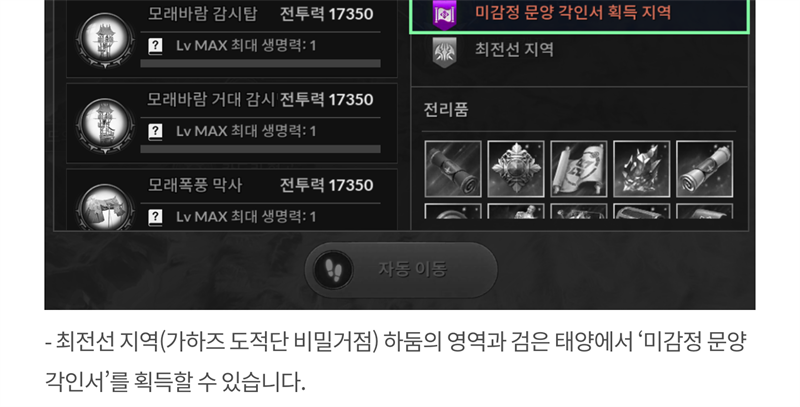Click the 모래바람 거대 감시 round portrait icon
This screenshot has height=407, width=800.
click(105, 125)
